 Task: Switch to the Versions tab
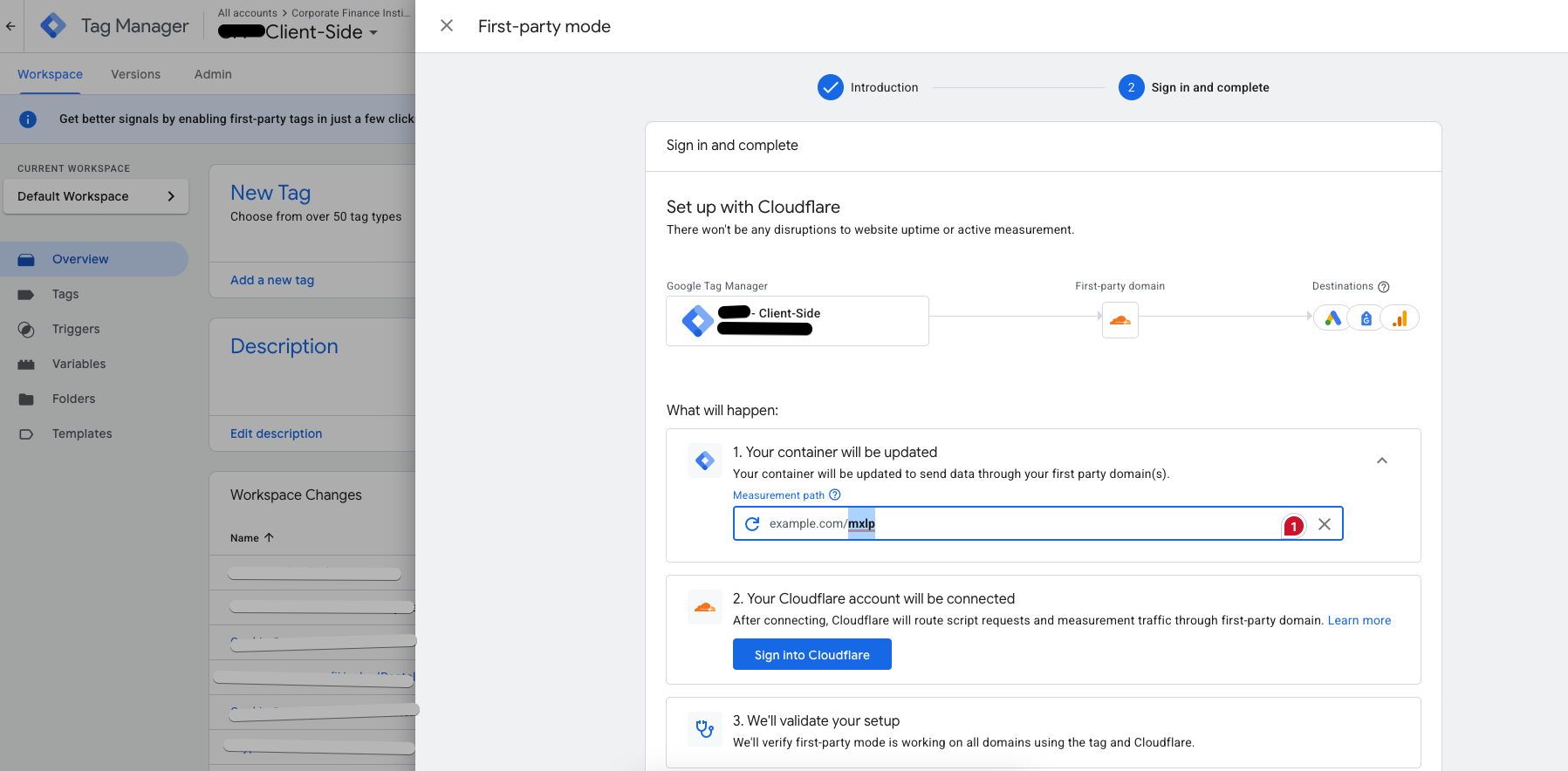pyautogui.click(x=135, y=74)
